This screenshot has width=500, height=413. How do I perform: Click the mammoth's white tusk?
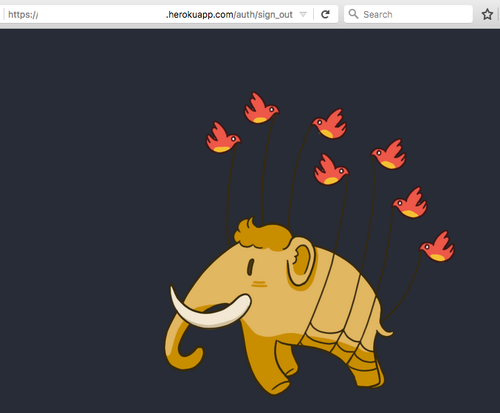[210, 308]
